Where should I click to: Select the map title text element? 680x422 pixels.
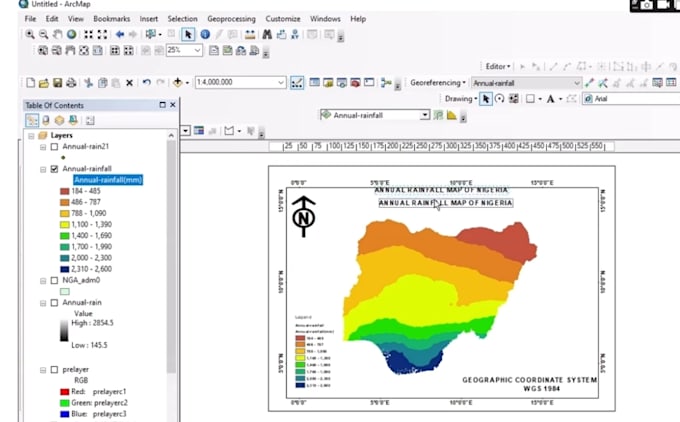[x=446, y=203]
